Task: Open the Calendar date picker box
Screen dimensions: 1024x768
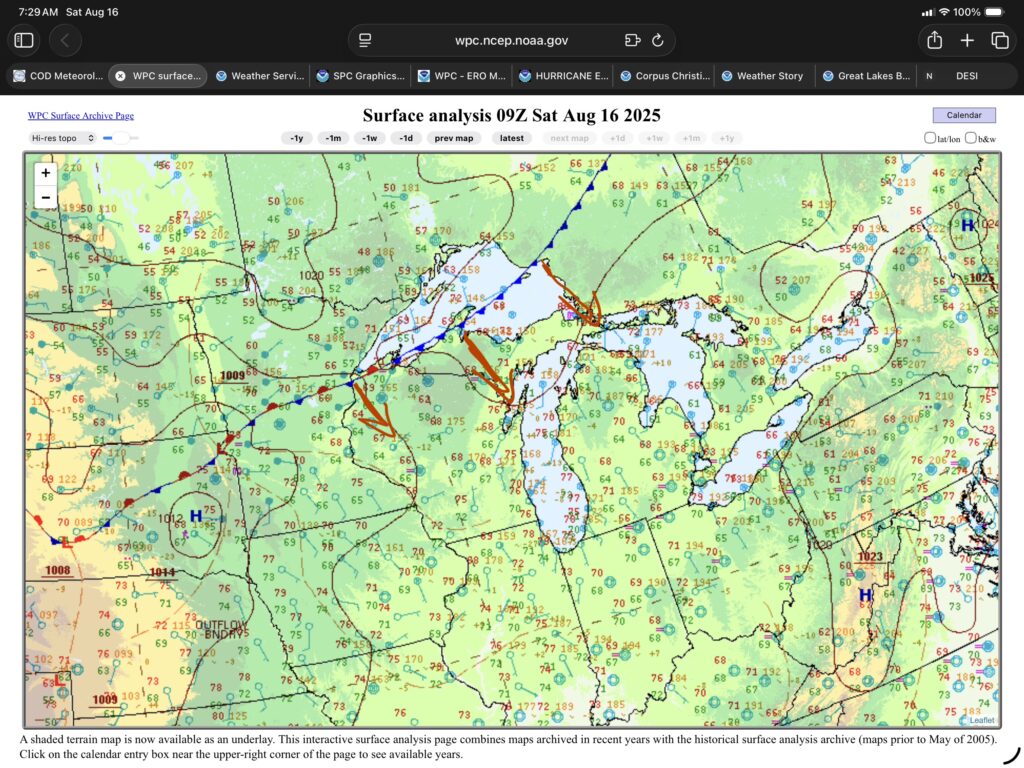Action: [964, 115]
